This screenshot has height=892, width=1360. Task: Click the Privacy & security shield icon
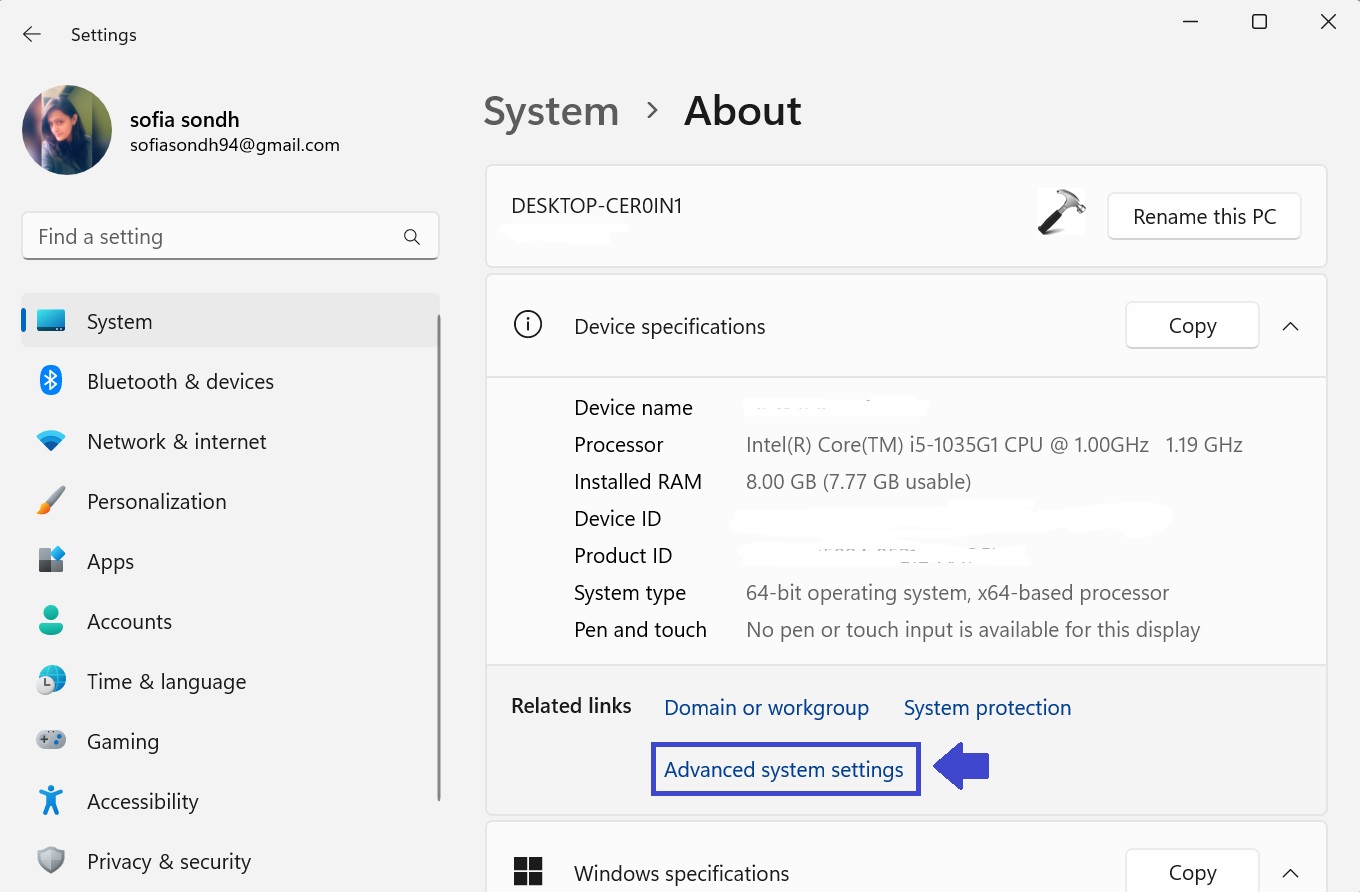[51, 861]
